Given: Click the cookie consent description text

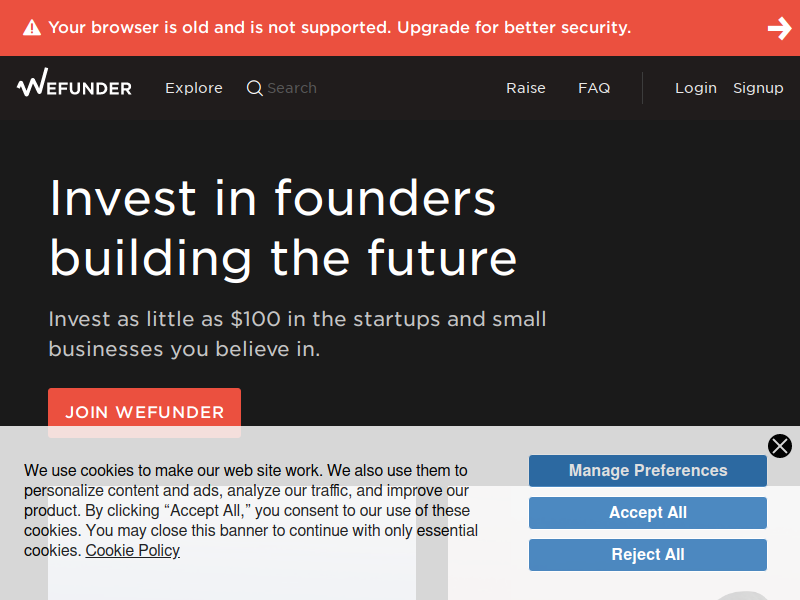Looking at the screenshot, I should (251, 510).
